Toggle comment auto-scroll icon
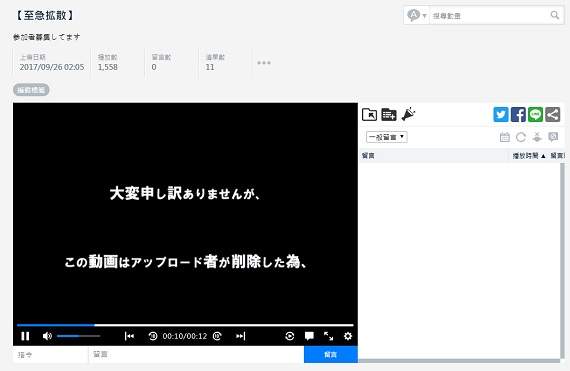Viewport: 570px width, 371px height. [537, 137]
